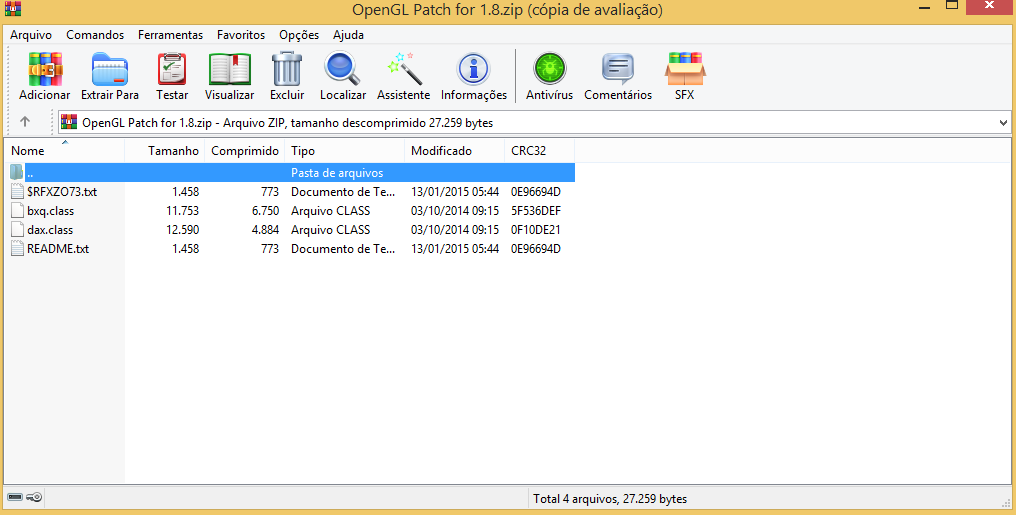Click the Adicionar toolbar icon
The height and width of the screenshot is (515, 1016).
point(45,69)
